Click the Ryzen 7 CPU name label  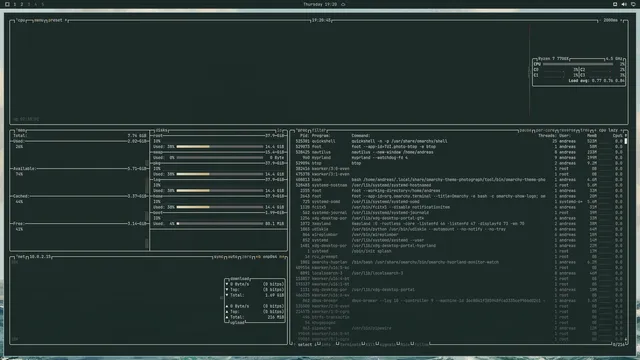click(553, 59)
